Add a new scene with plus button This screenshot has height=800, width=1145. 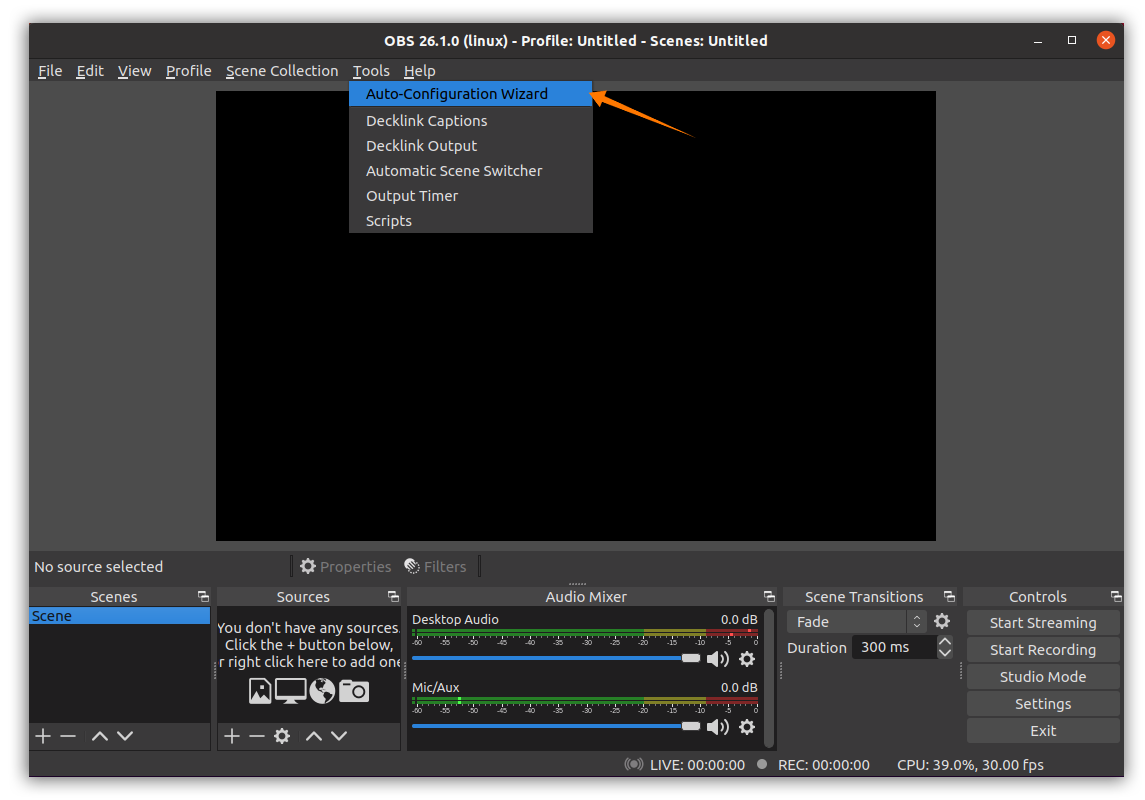tap(43, 736)
